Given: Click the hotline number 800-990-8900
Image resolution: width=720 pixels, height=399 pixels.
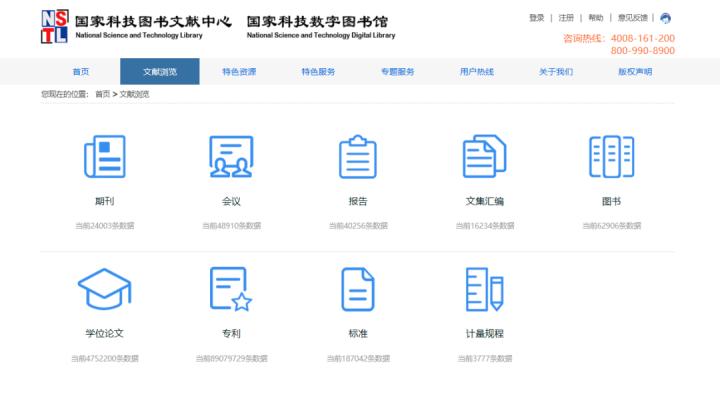Looking at the screenshot, I should (642, 51).
